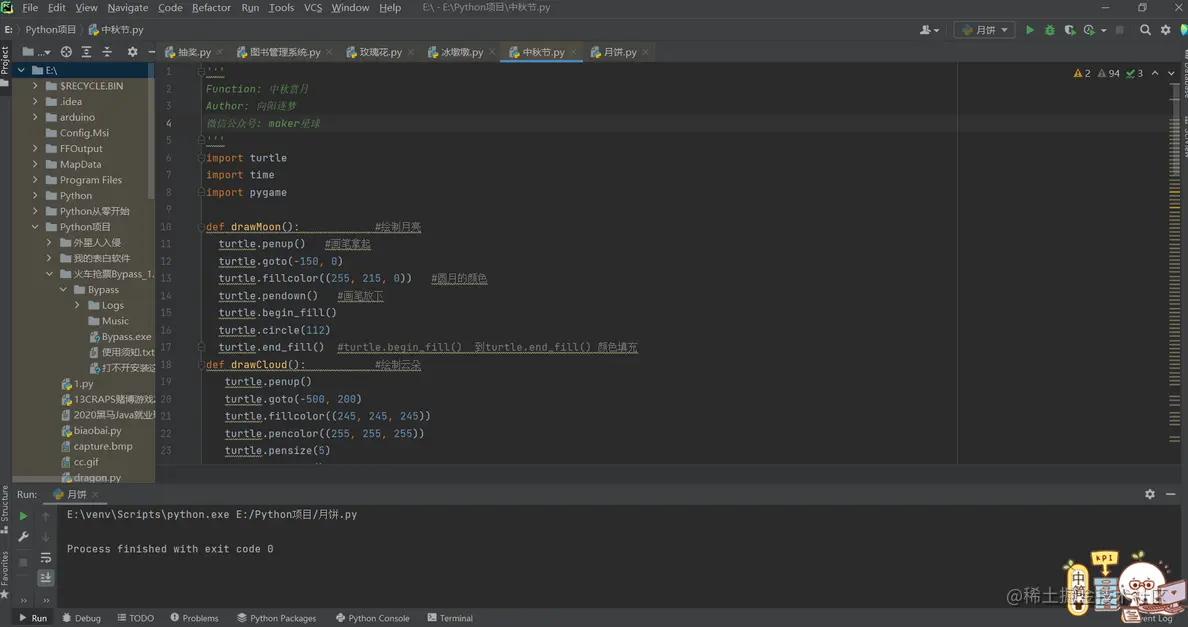The height and width of the screenshot is (627, 1188).
Task: Open Project panel options gear
Action: (133, 51)
